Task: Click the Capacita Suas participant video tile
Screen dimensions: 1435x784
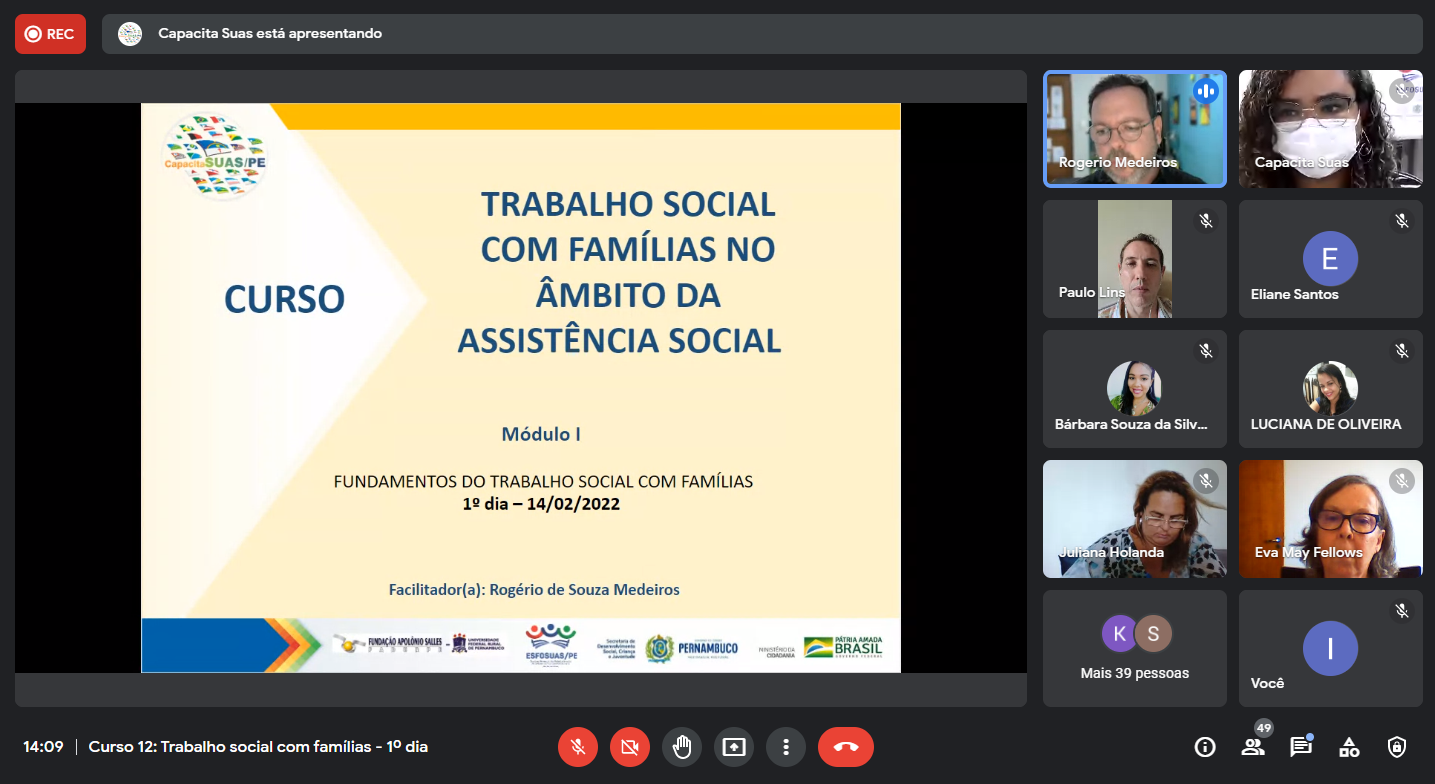Action: tap(1330, 129)
